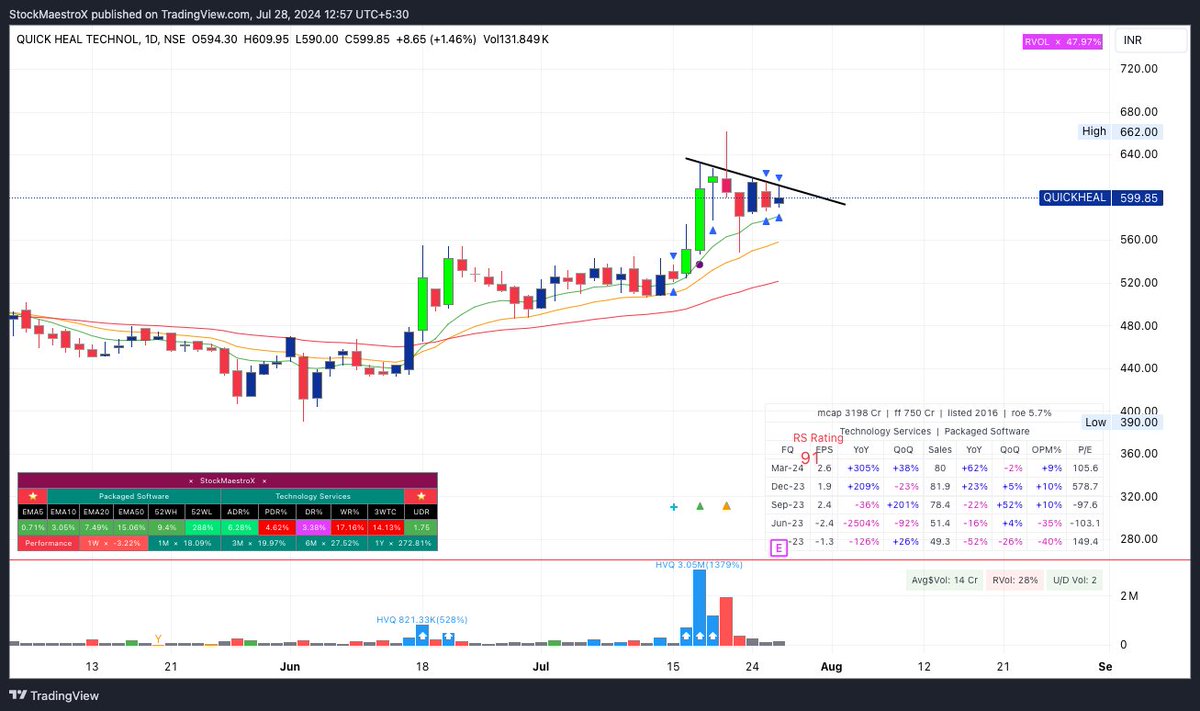The height and width of the screenshot is (711, 1200).
Task: Click the 3WTC value 14.13%
Action: pos(386,528)
